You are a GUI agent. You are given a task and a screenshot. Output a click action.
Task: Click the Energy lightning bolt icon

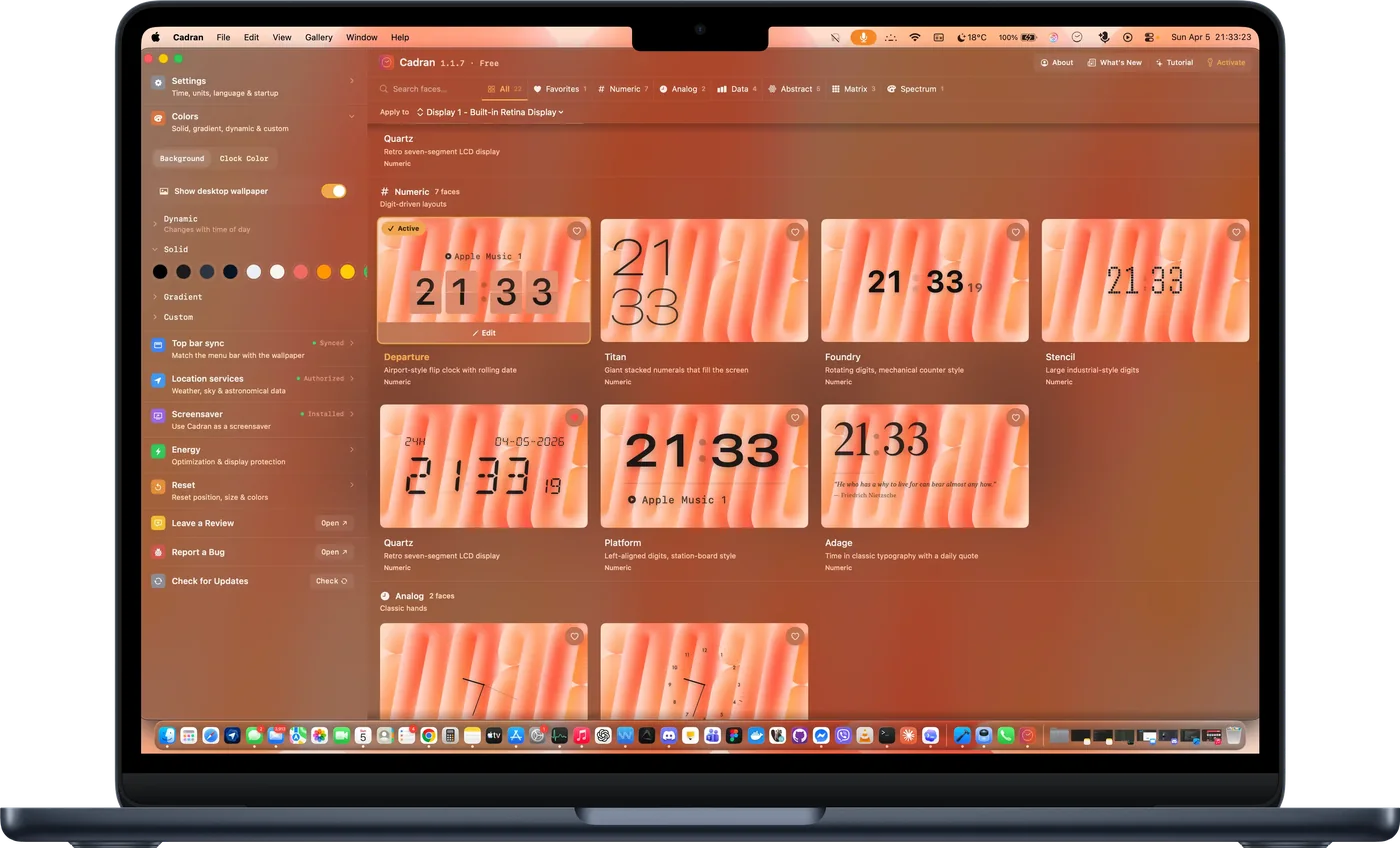158,451
